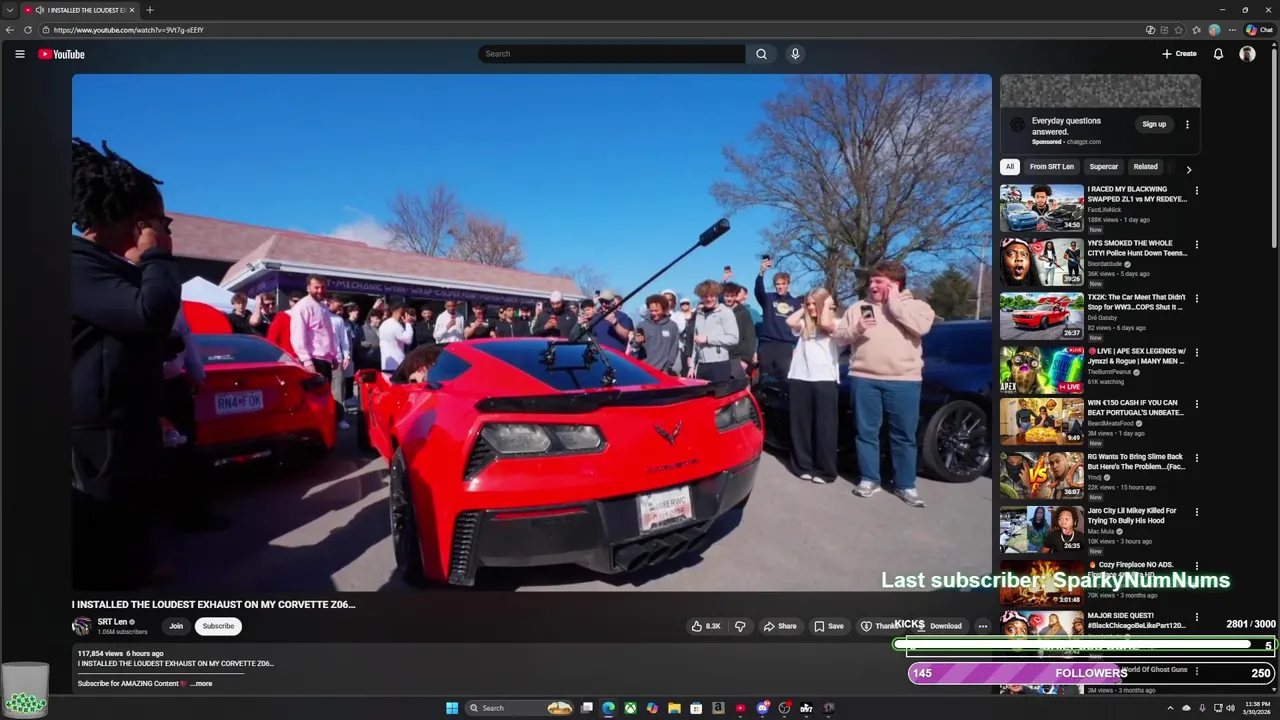The width and height of the screenshot is (1280, 720).
Task: Download the video
Action: pyautogui.click(x=939, y=626)
